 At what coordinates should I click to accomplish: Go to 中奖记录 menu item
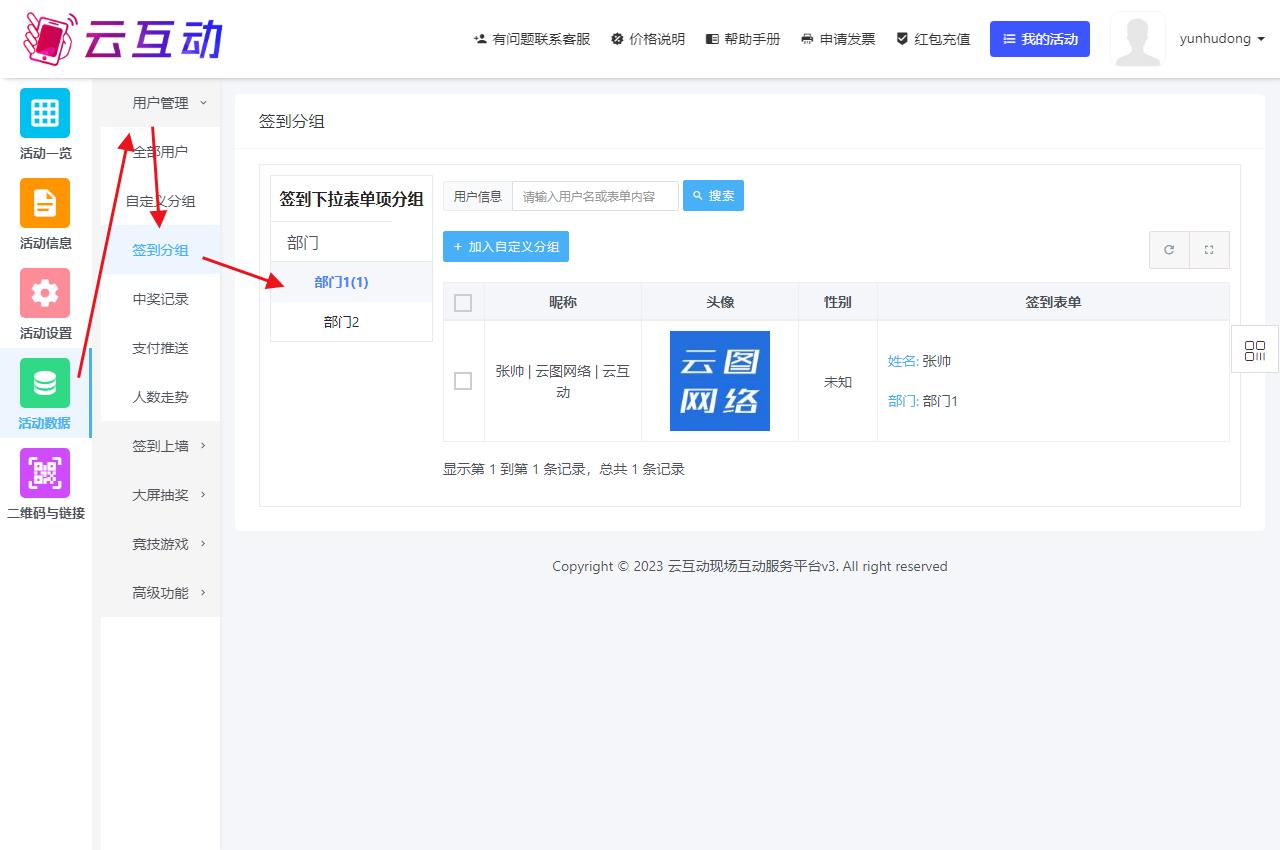tap(160, 299)
